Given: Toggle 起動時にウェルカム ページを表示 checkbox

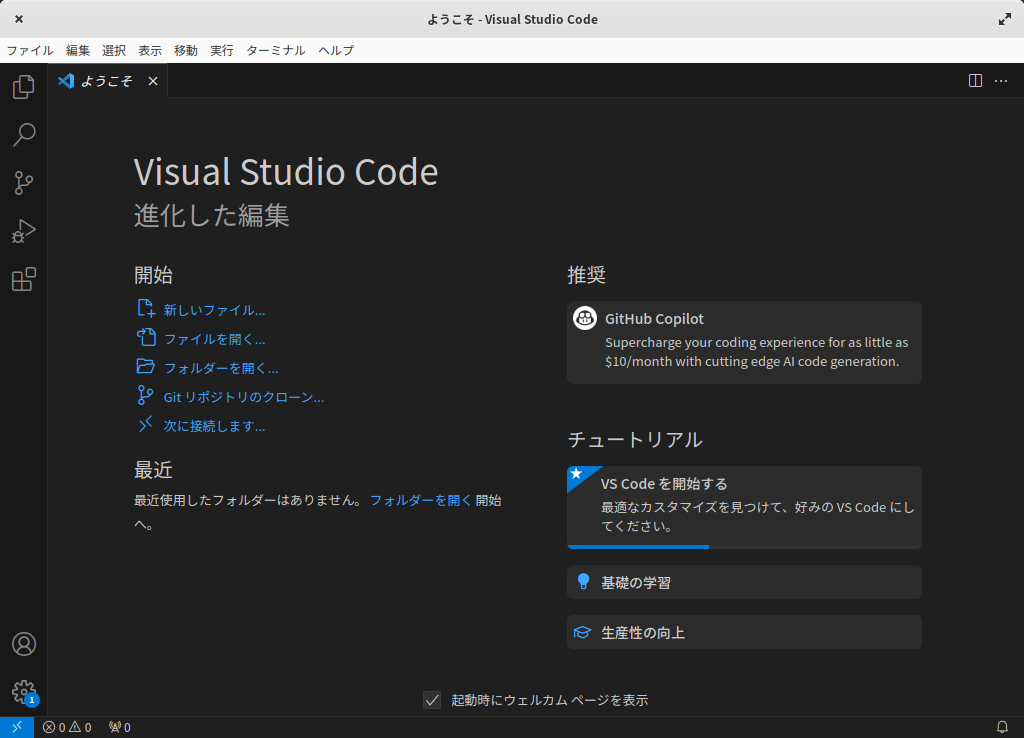Looking at the screenshot, I should click(432, 700).
